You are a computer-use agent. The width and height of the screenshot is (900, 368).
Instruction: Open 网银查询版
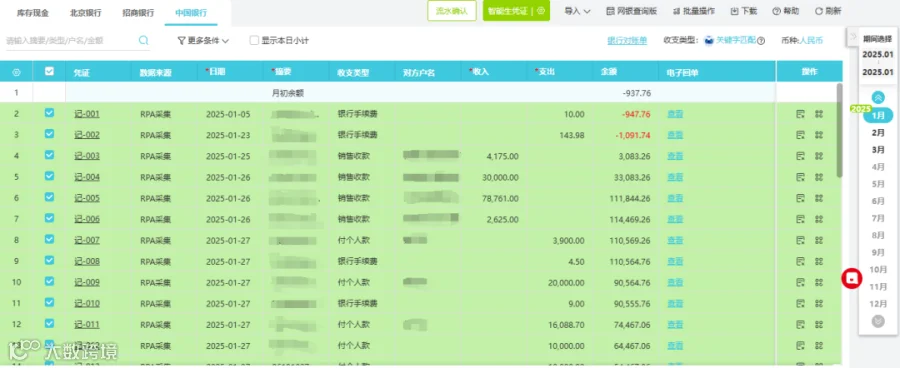coord(631,11)
